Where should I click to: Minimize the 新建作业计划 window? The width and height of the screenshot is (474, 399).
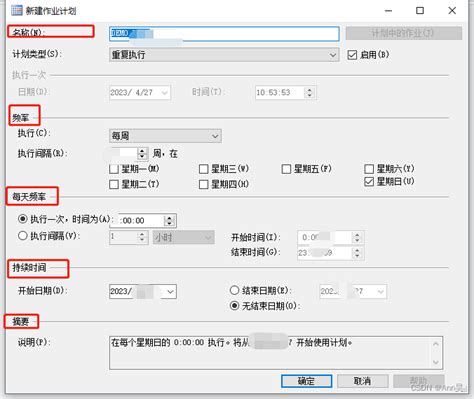click(x=388, y=11)
